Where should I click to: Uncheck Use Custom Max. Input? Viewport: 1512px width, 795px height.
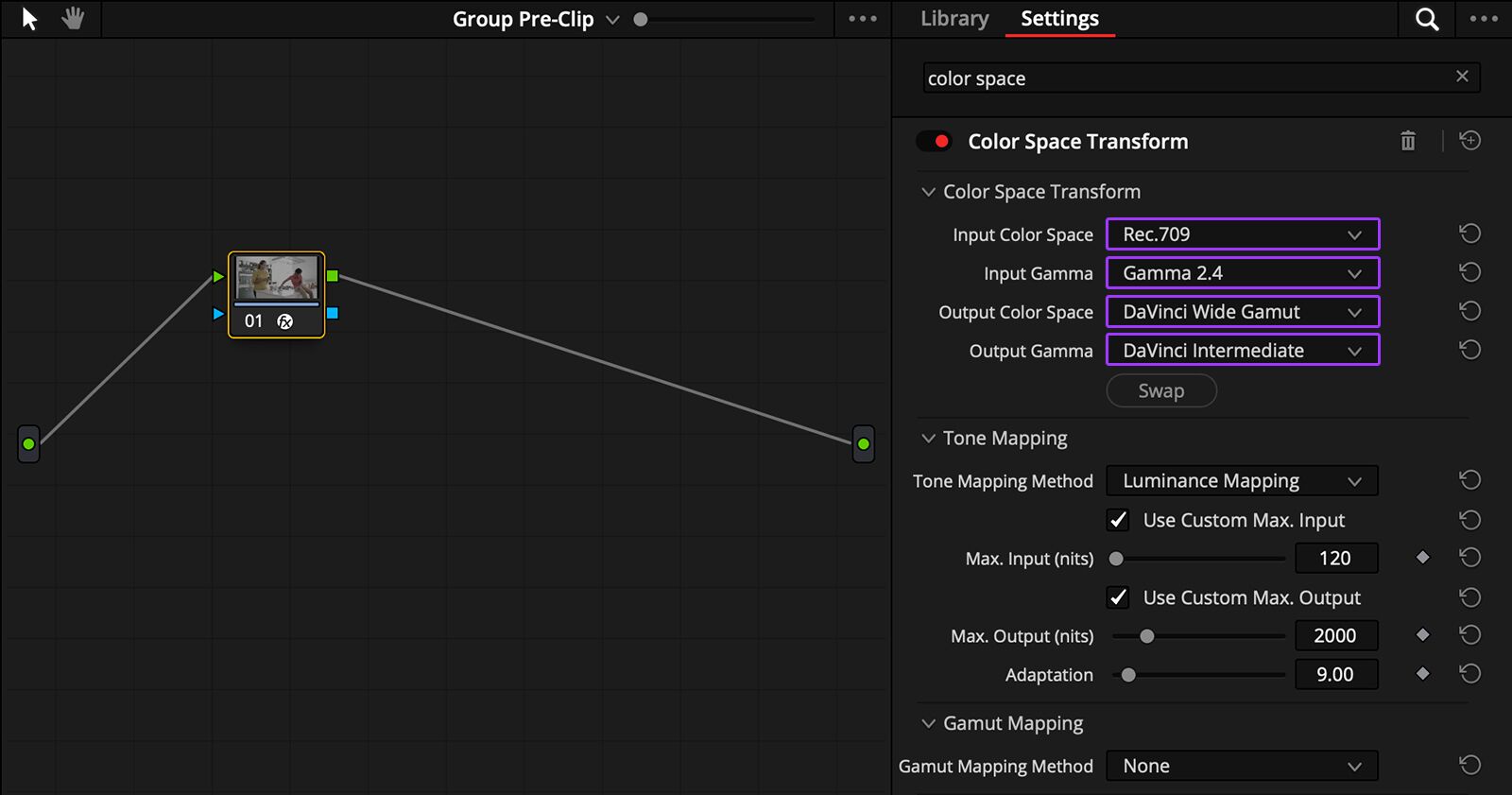click(1118, 520)
